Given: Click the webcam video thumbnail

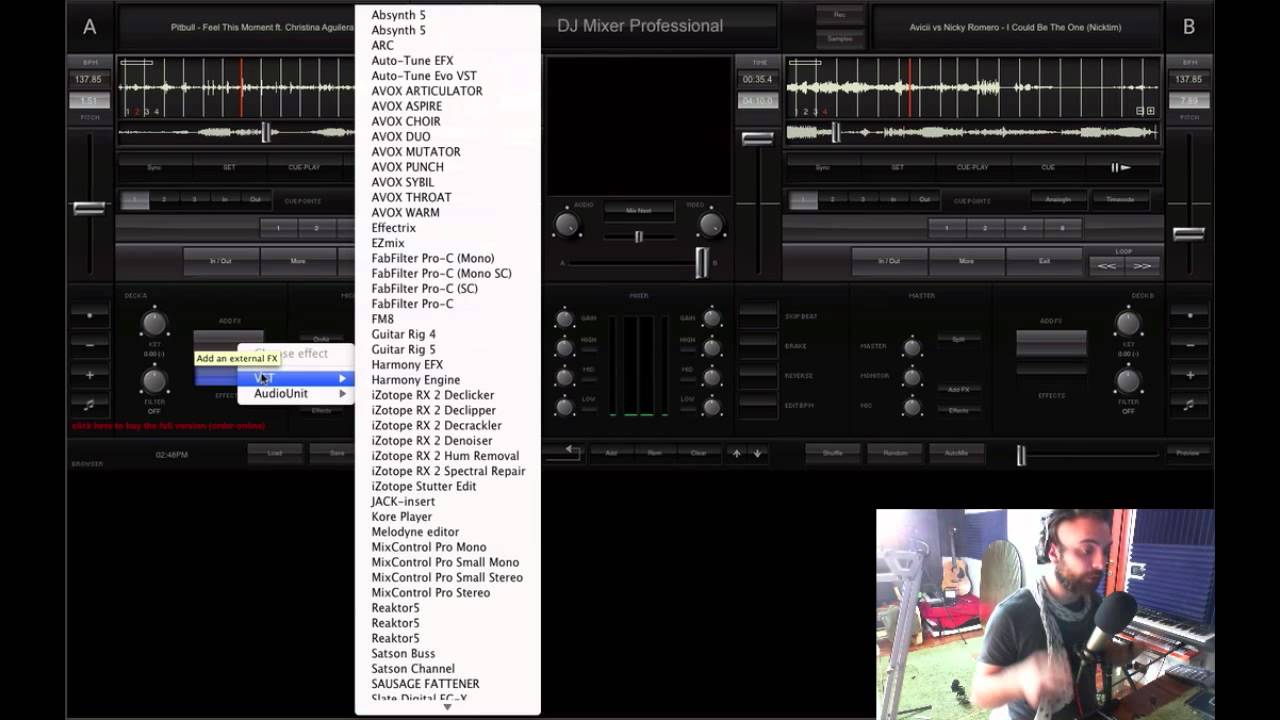Looking at the screenshot, I should (1045, 614).
